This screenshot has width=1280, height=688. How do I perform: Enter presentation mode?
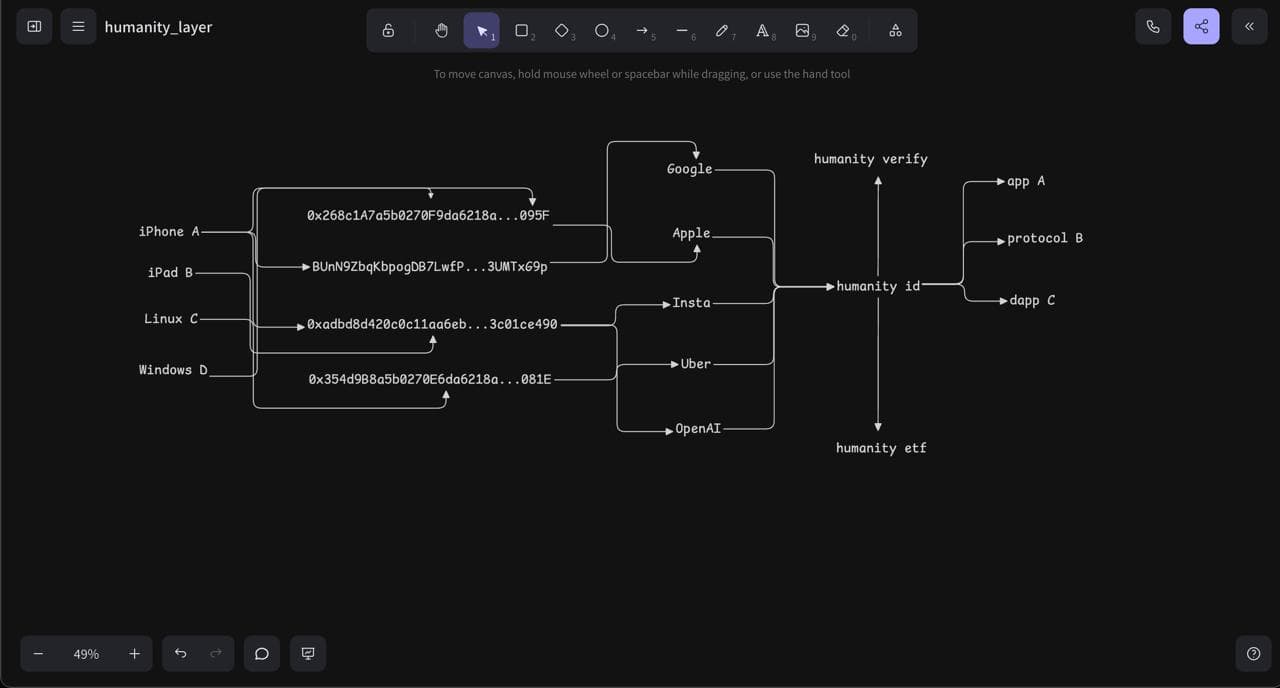click(x=307, y=653)
